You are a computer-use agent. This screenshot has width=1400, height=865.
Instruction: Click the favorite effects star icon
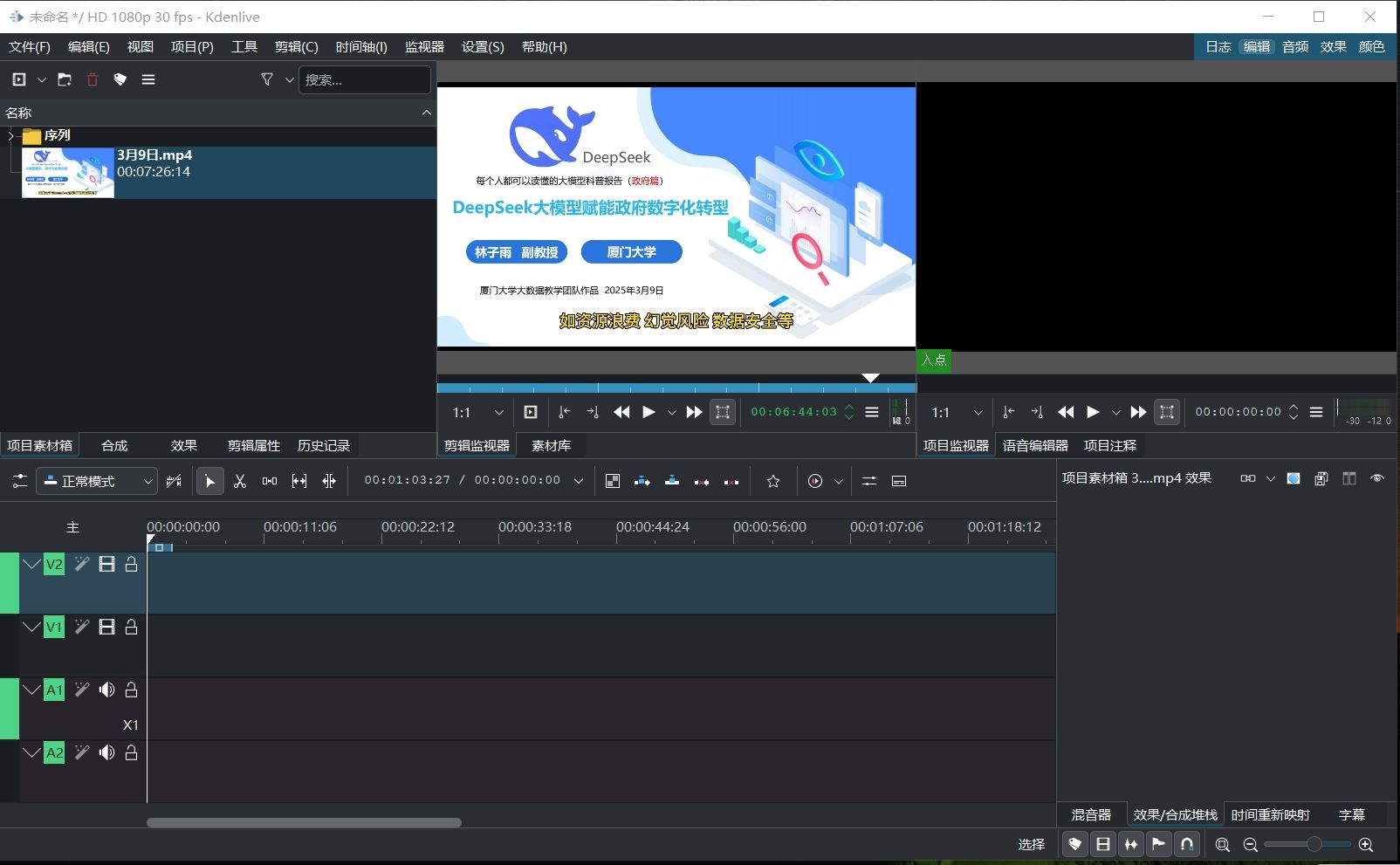point(773,481)
